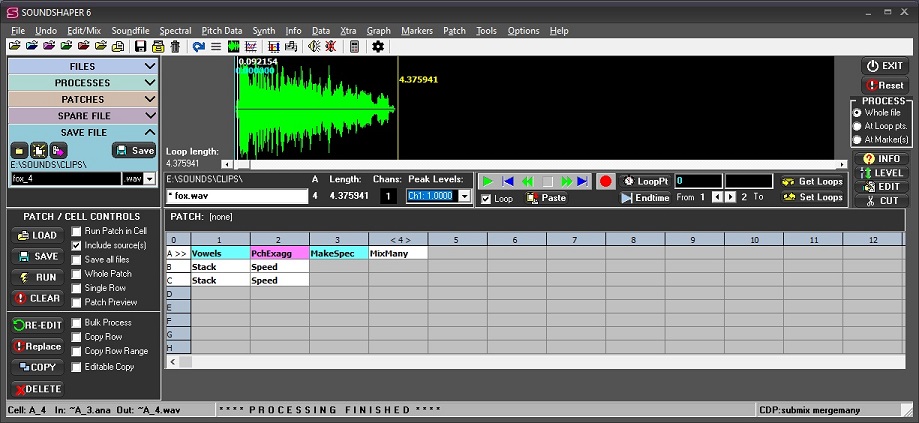Open the .wav file extension dropdown

[151, 178]
